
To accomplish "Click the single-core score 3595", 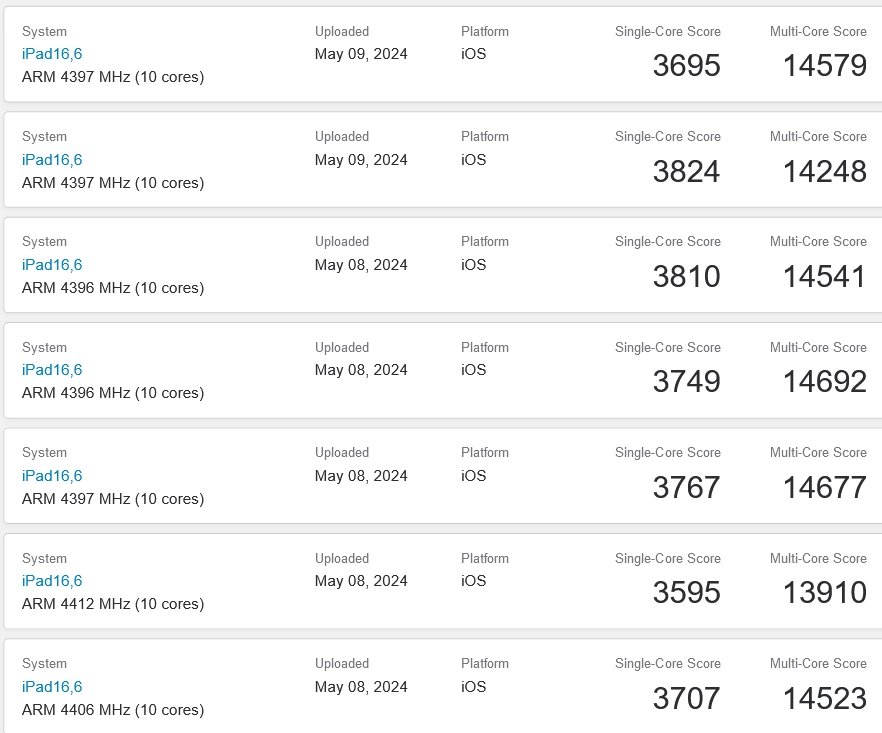I will [x=687, y=592].
